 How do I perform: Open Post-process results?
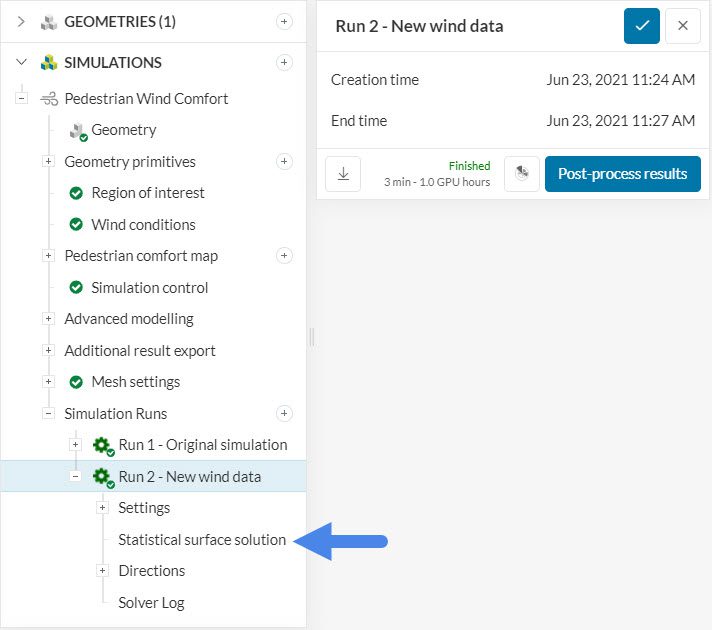[622, 174]
